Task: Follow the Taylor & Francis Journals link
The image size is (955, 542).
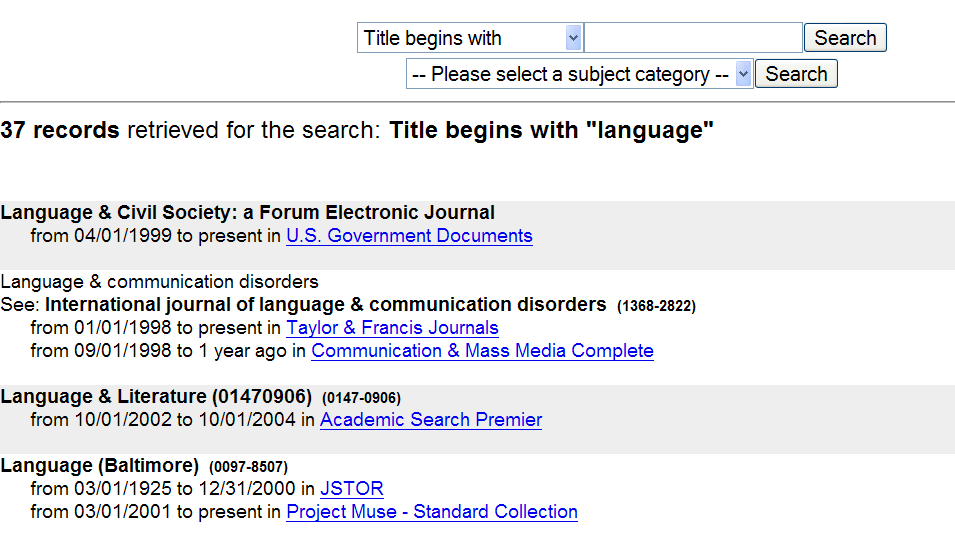Action: coord(392,328)
